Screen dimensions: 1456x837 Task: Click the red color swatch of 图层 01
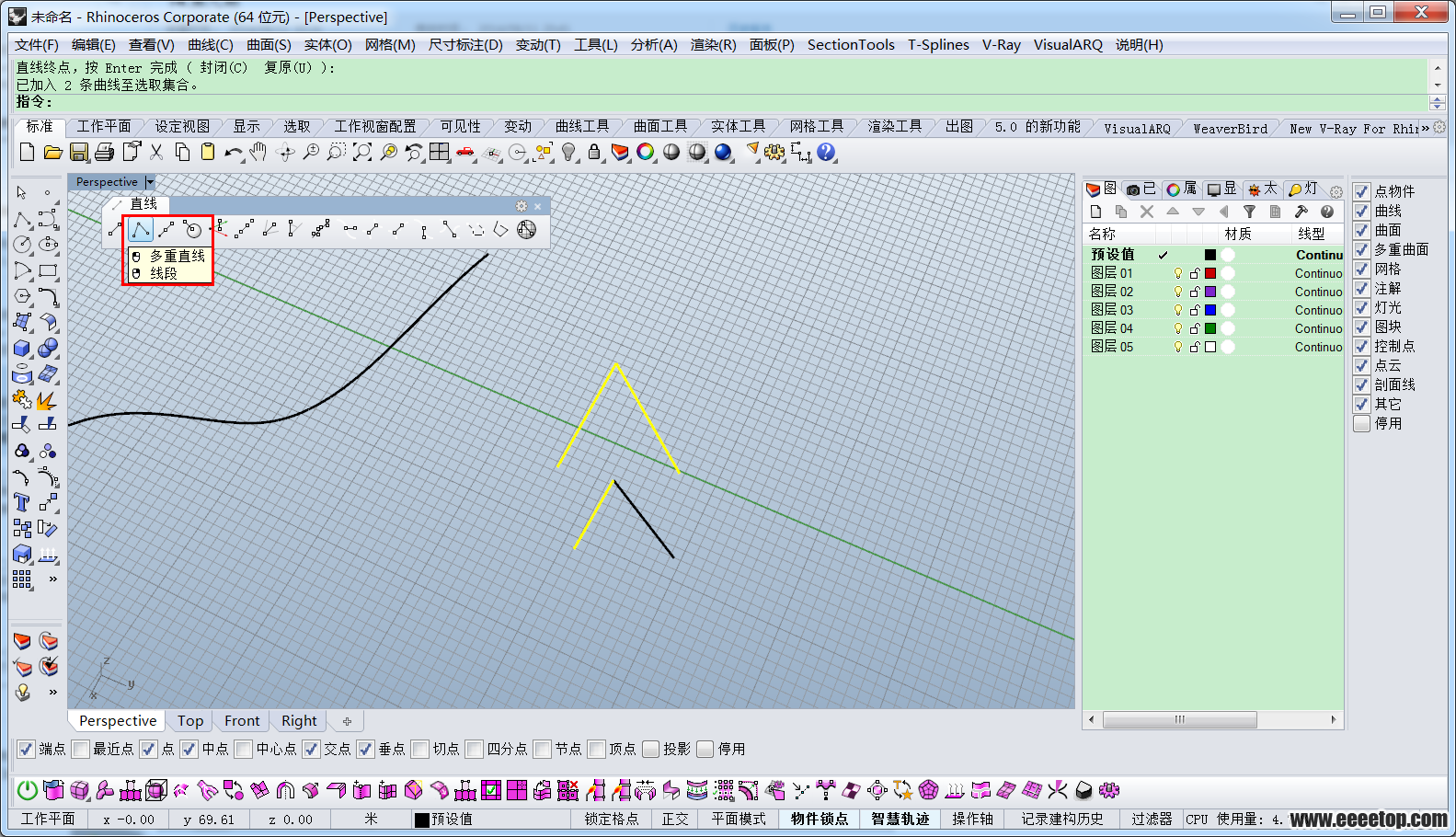1210,273
